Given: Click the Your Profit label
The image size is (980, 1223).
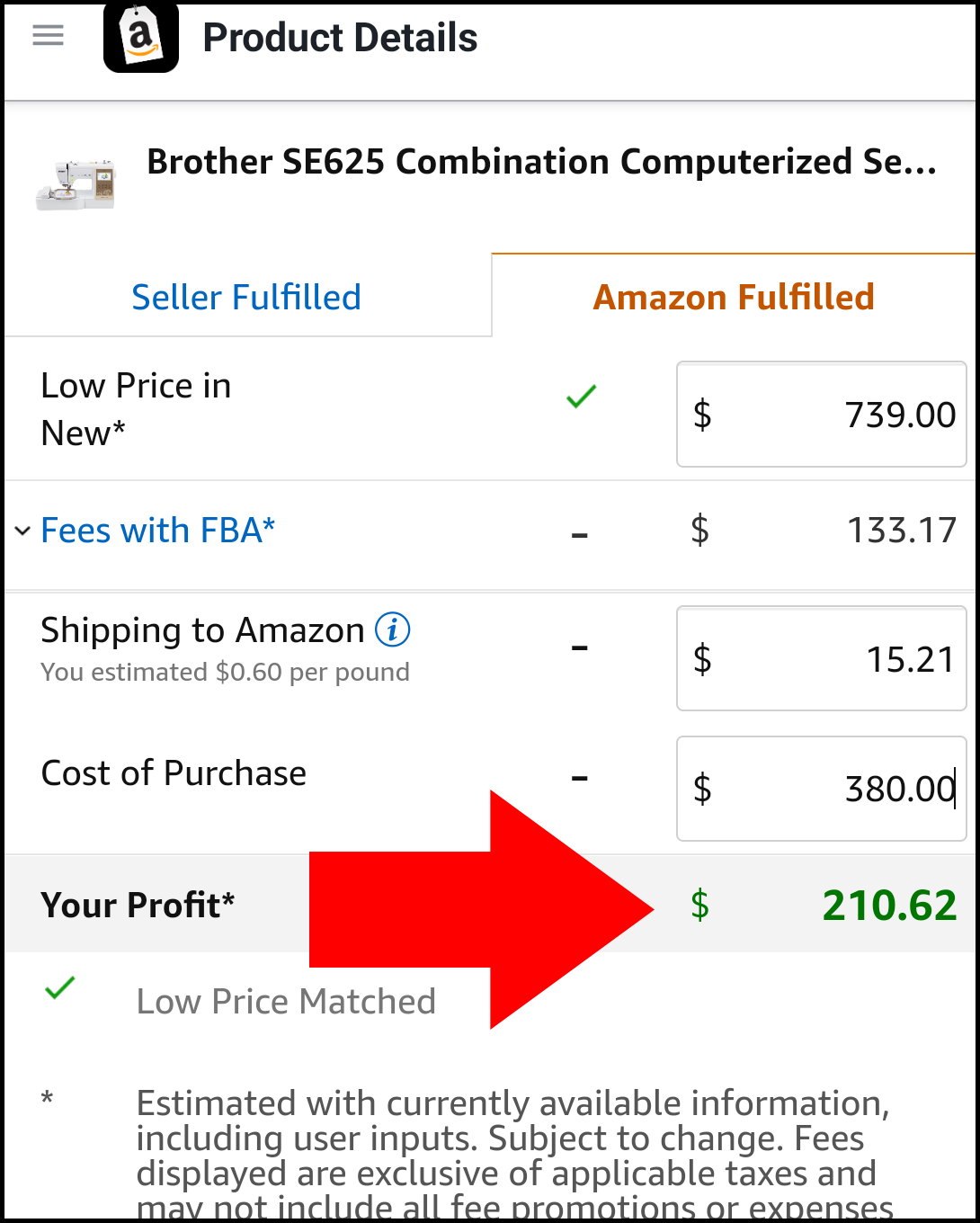Looking at the screenshot, I should pyautogui.click(x=138, y=905).
